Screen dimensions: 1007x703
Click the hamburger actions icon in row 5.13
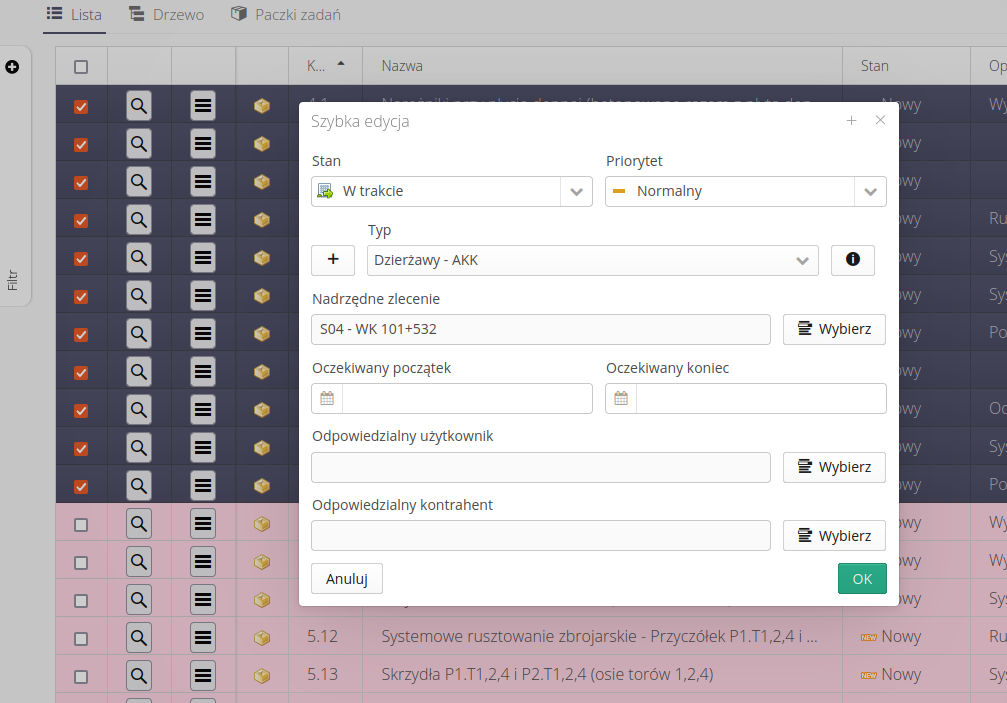pos(202,674)
